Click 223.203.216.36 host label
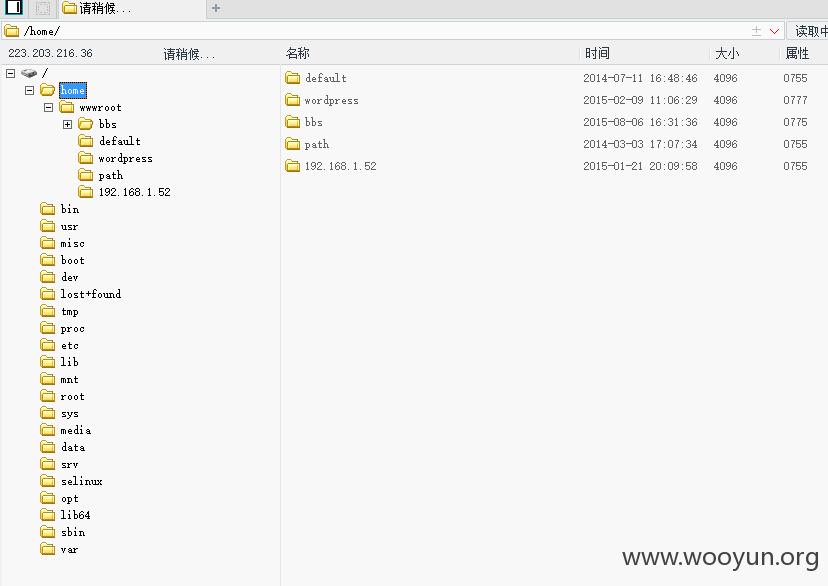The width and height of the screenshot is (828, 586). tap(50, 53)
